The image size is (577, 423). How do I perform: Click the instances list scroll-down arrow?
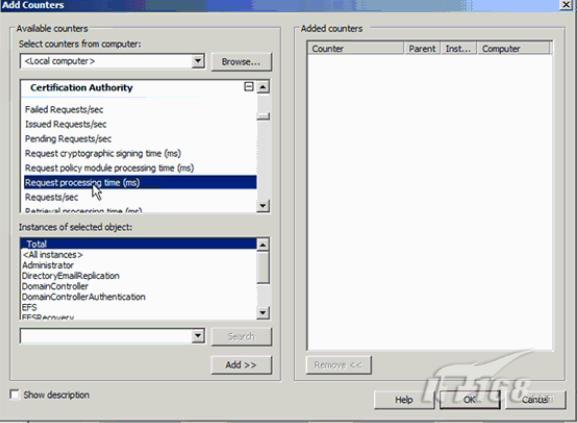[263, 313]
